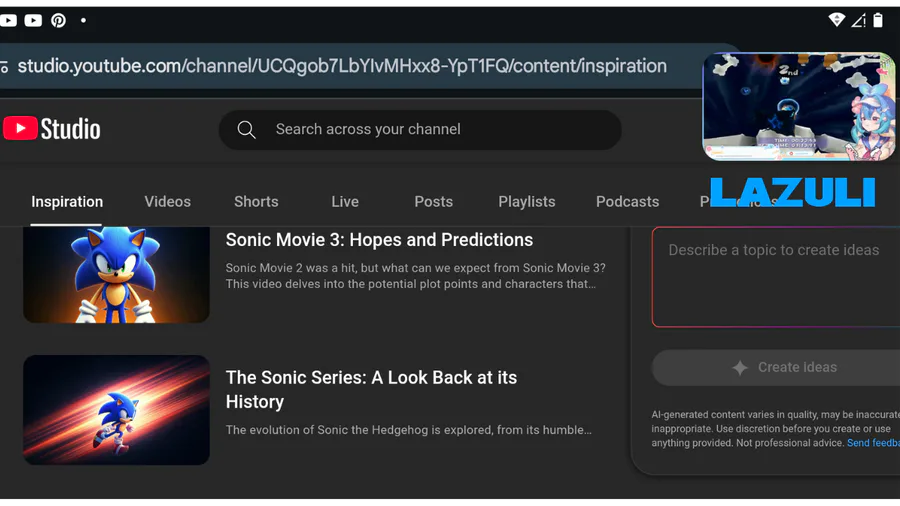Open Sonic Movie 3 idea thumbnail
The image size is (900, 506).
click(x=116, y=275)
